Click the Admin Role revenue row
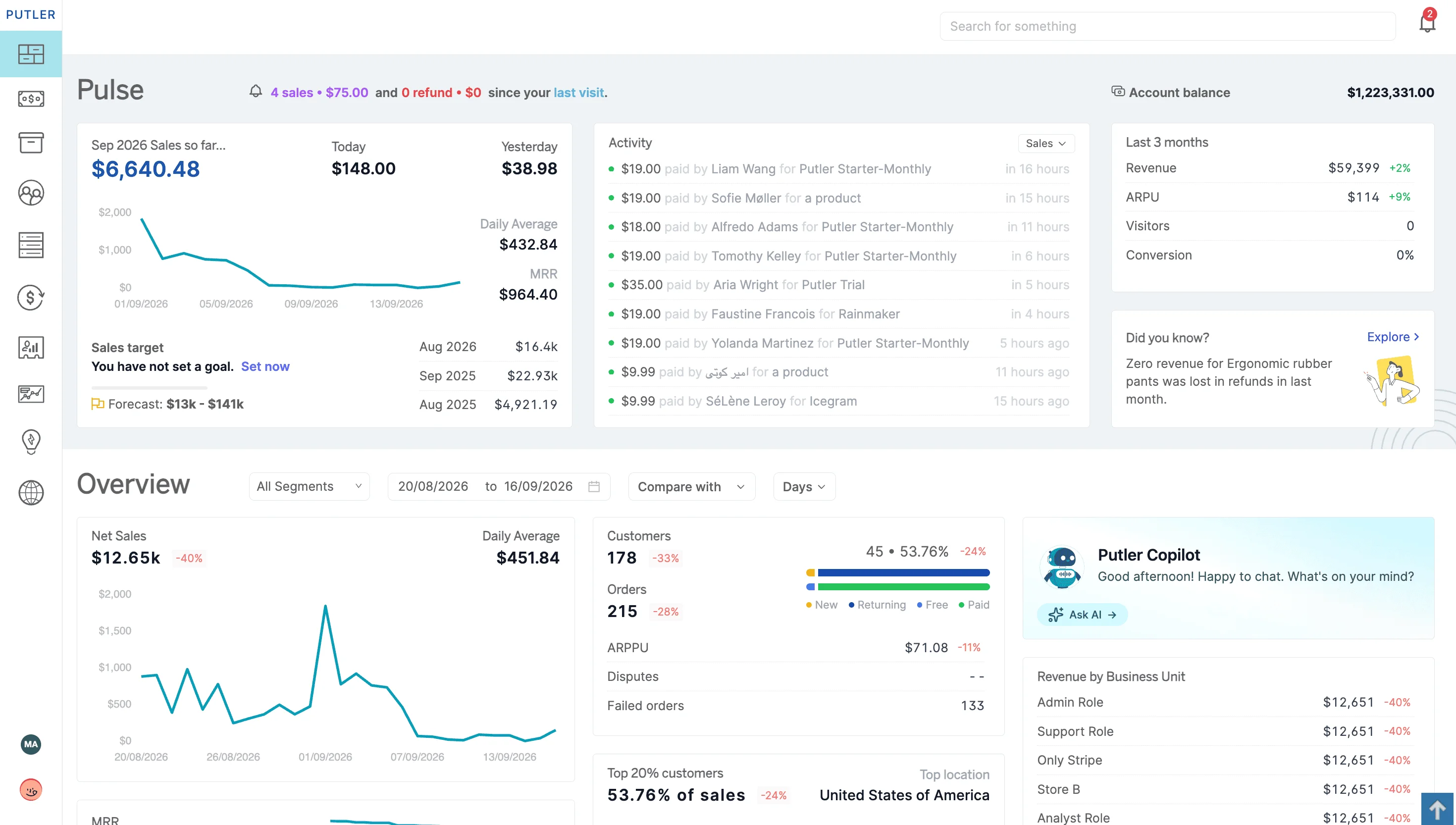Viewport: 1456px width, 825px height. click(1224, 702)
